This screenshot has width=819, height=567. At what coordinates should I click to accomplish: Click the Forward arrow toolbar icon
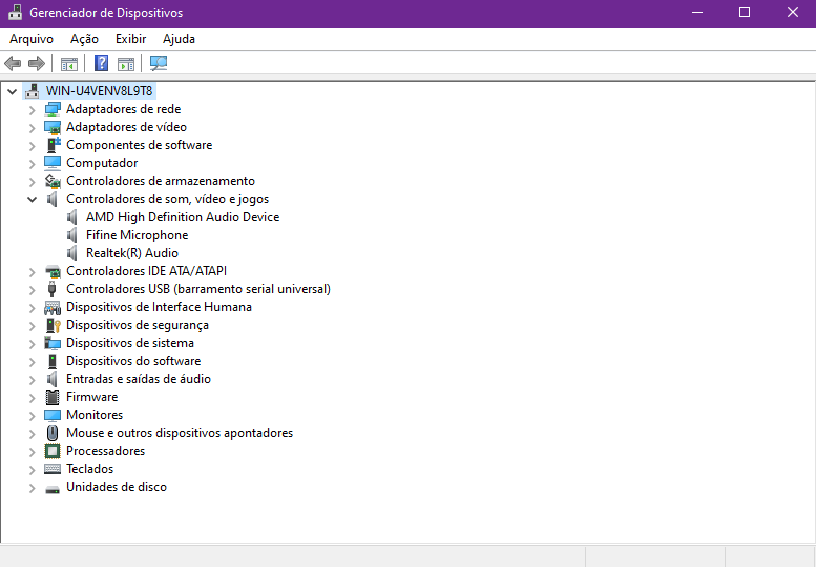[36, 64]
